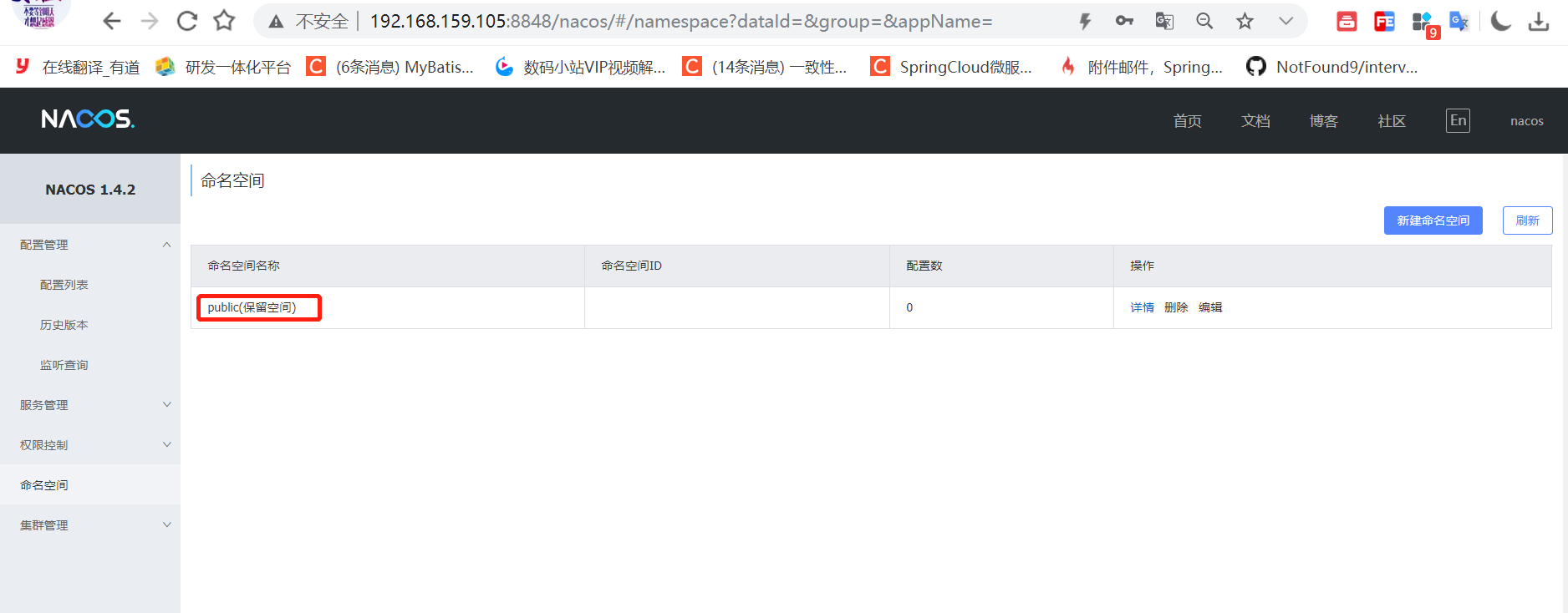The width and height of the screenshot is (1568, 613).
Task: Click the red extension icon
Action: coord(1347,22)
